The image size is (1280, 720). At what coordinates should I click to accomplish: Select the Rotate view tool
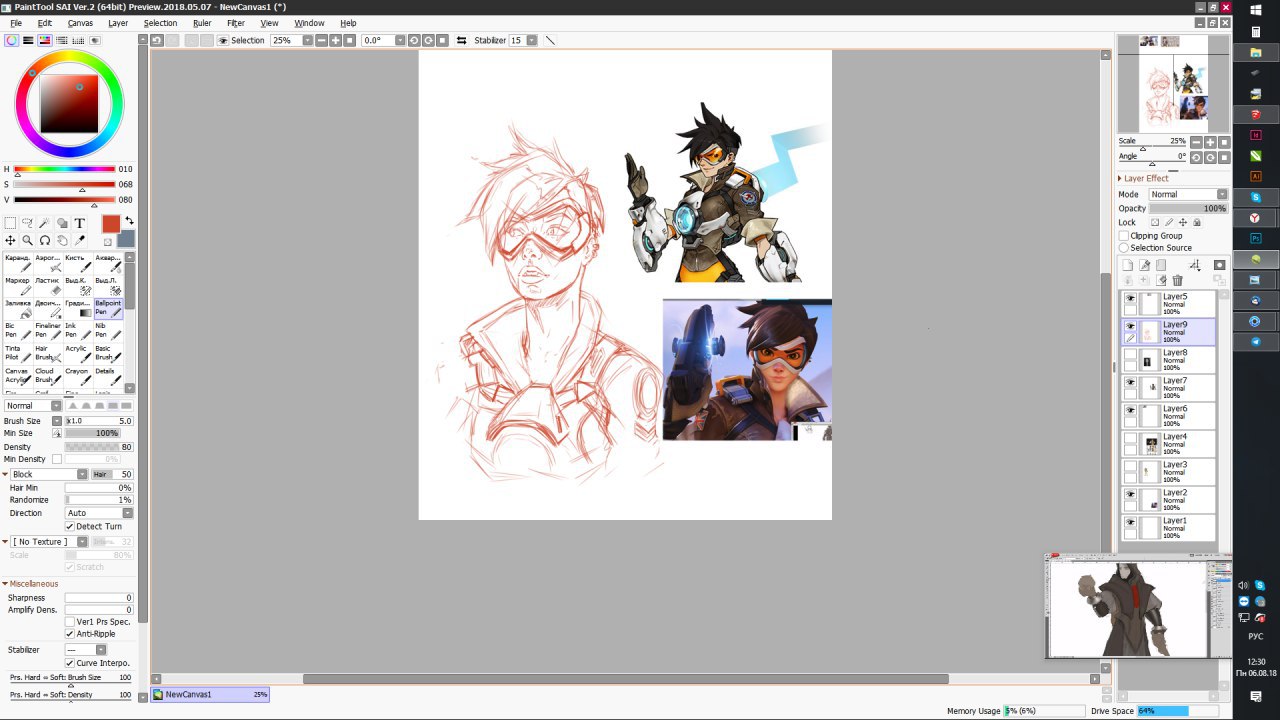point(45,240)
